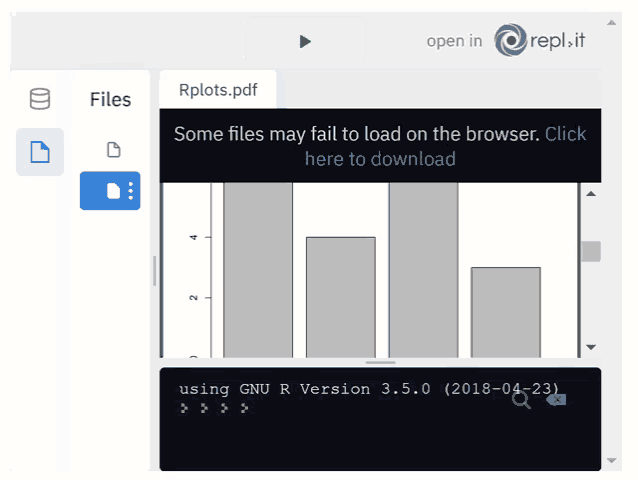Click the Files panel heading
The width and height of the screenshot is (638, 480).
[x=110, y=100]
